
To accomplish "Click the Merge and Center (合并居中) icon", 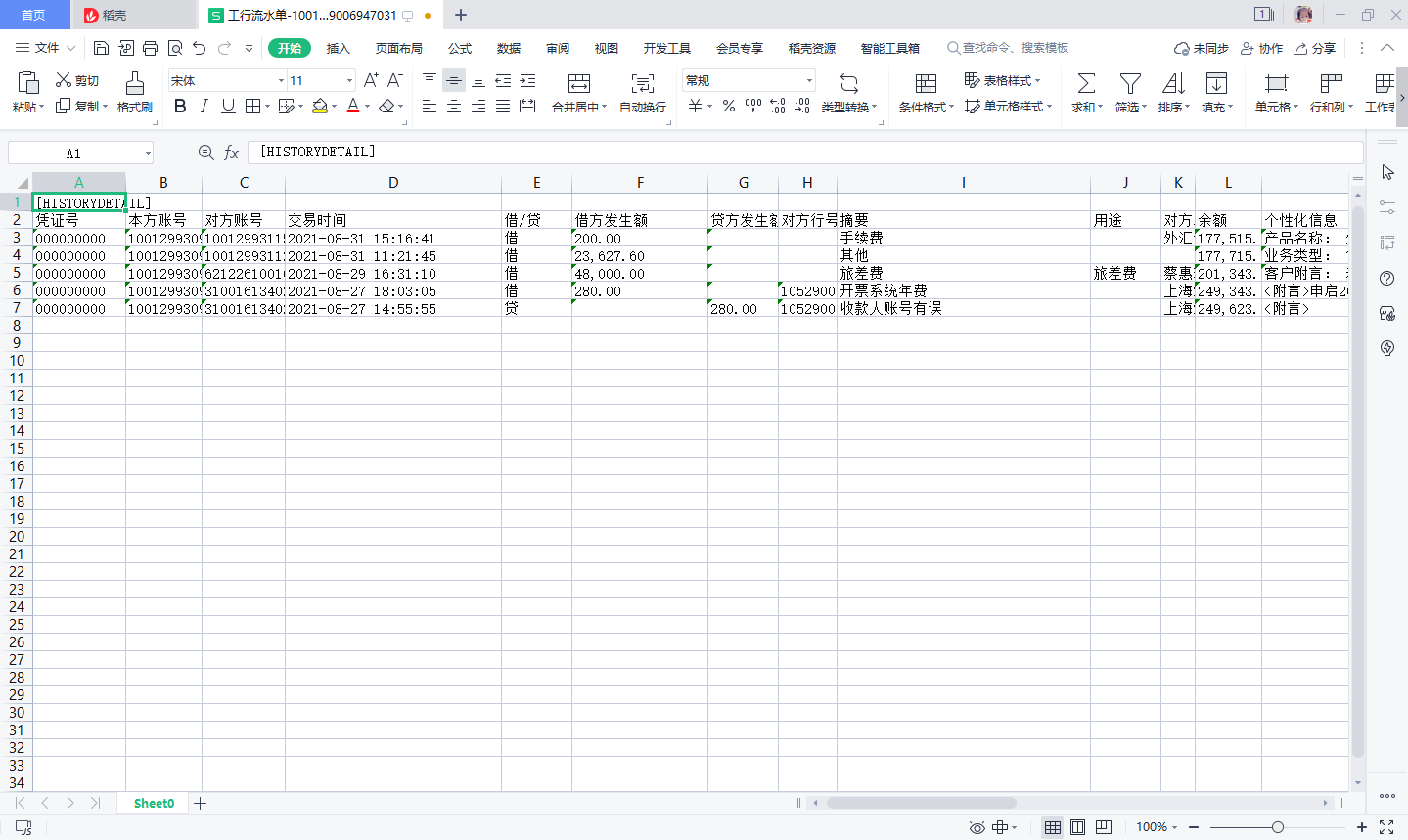I will point(579,83).
